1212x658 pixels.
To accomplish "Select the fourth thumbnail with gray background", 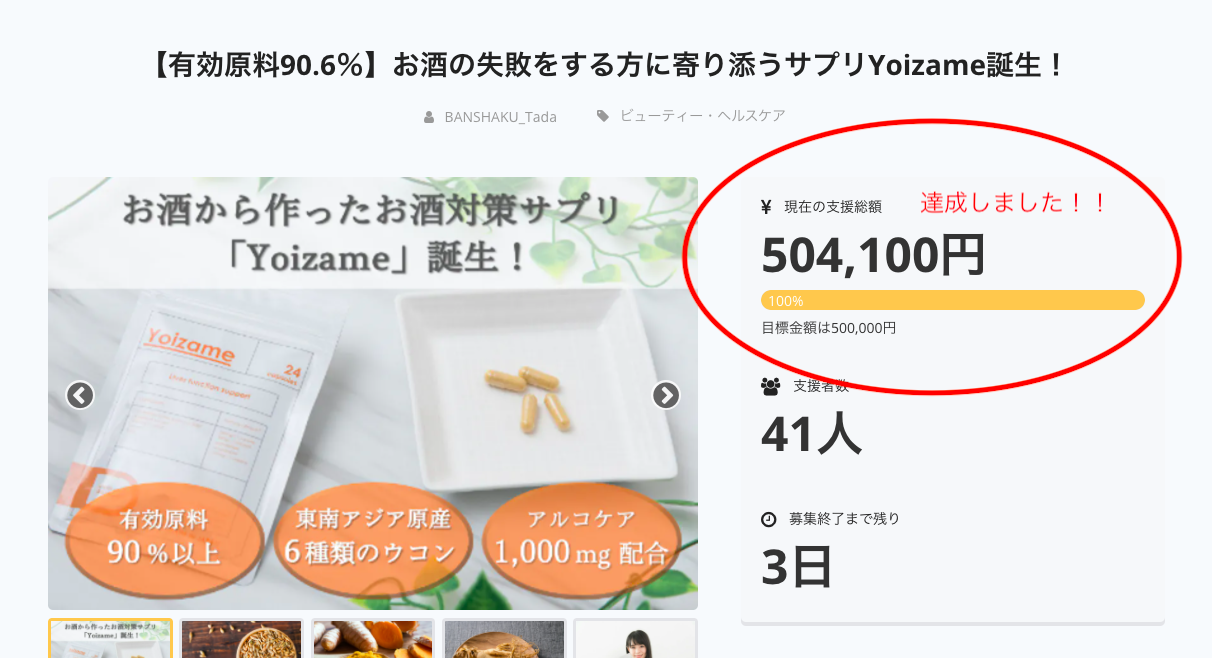I will point(504,638).
